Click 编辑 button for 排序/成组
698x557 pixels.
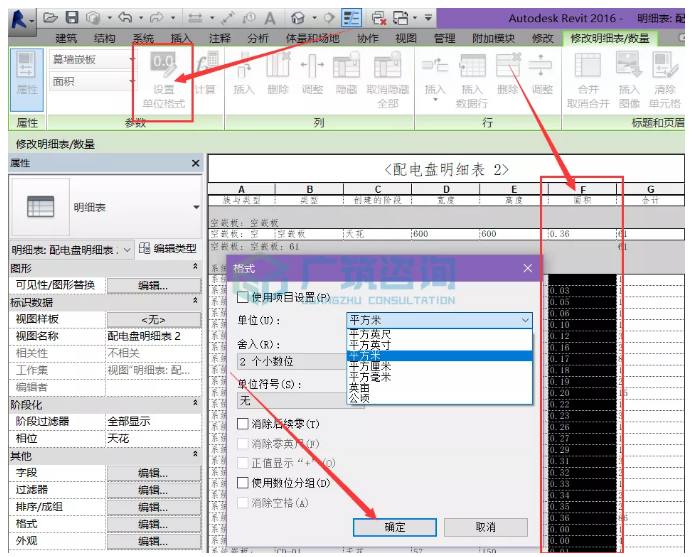pyautogui.click(x=153, y=507)
